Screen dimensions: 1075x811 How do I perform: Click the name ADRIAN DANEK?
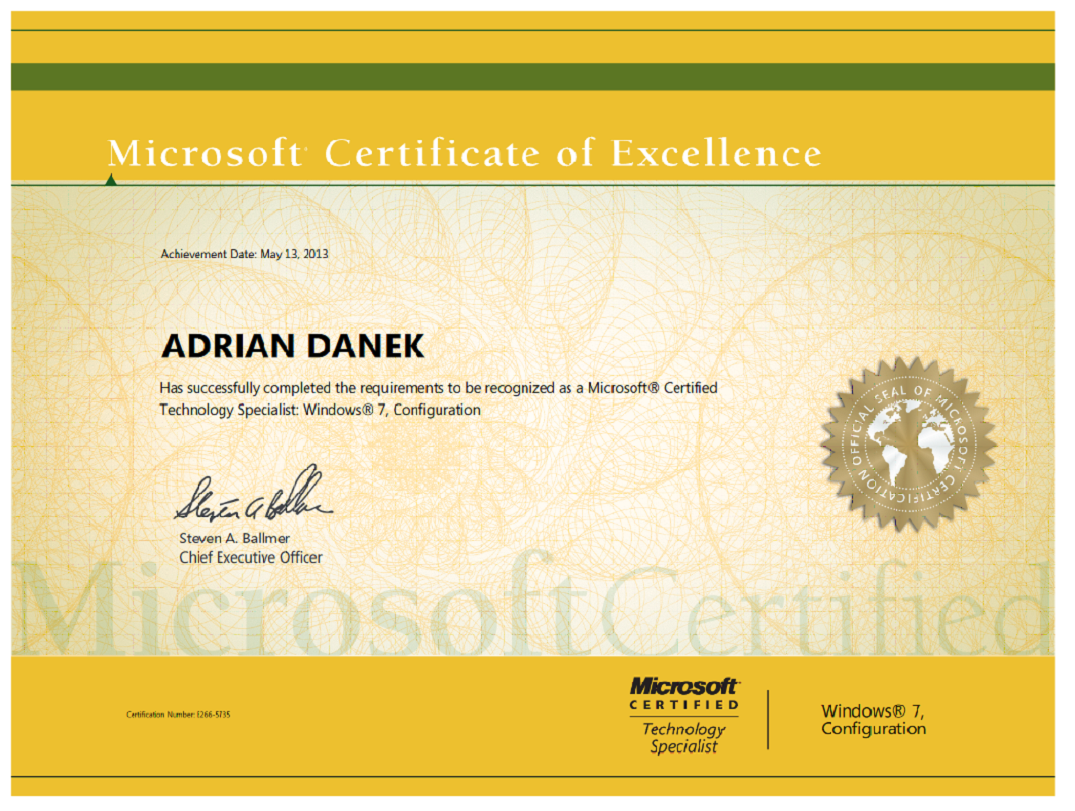click(x=292, y=346)
